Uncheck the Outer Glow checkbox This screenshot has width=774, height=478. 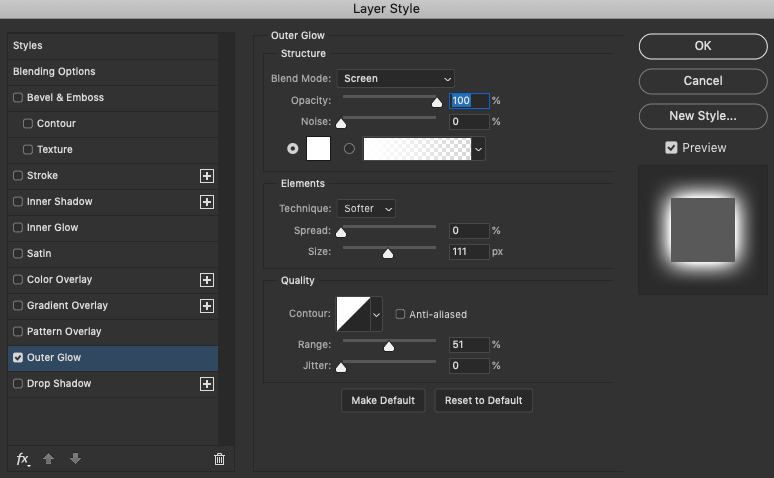tap(18, 358)
